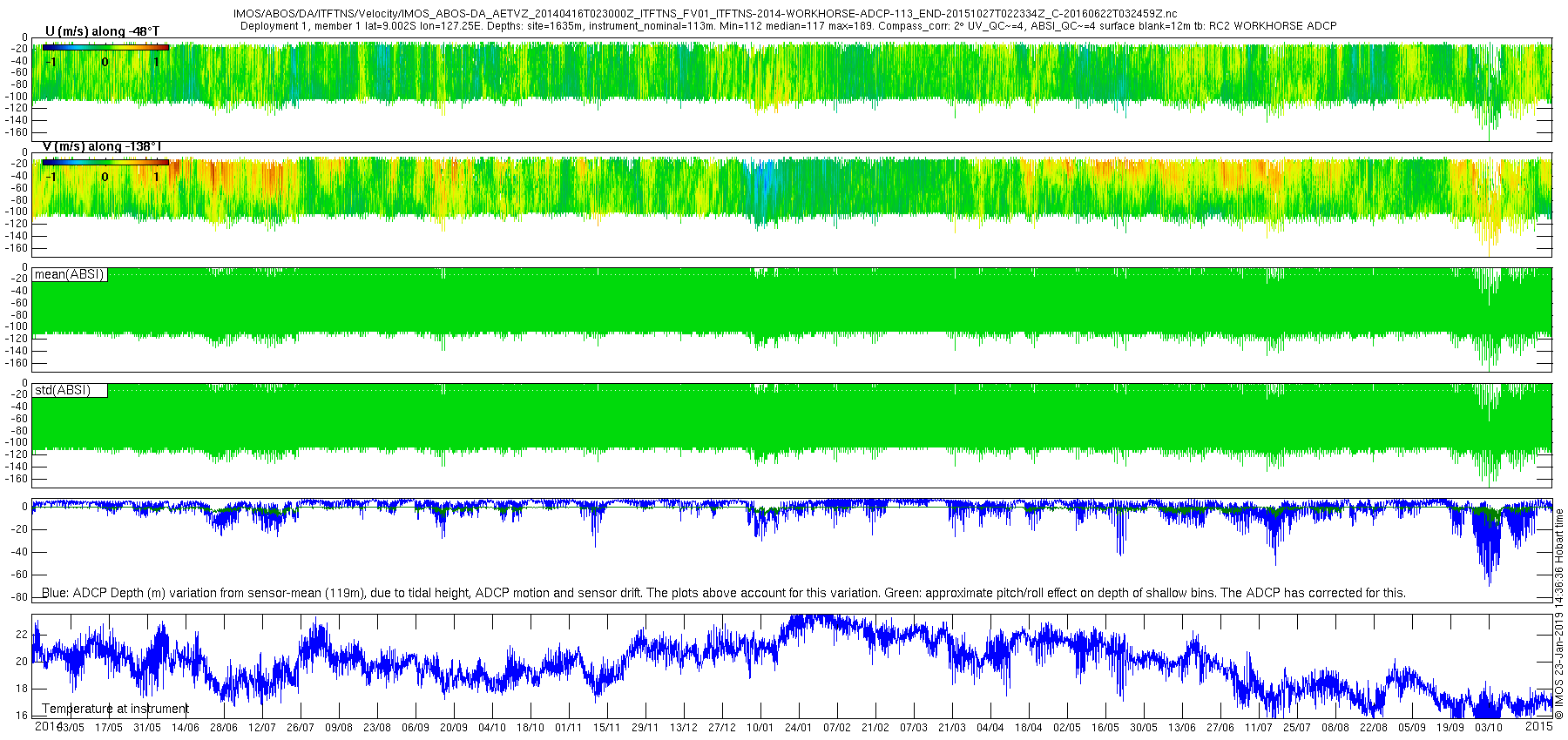Click the 'U (m/s) along -48°T' title
Screen dimensions: 1568x740
(x=102, y=31)
